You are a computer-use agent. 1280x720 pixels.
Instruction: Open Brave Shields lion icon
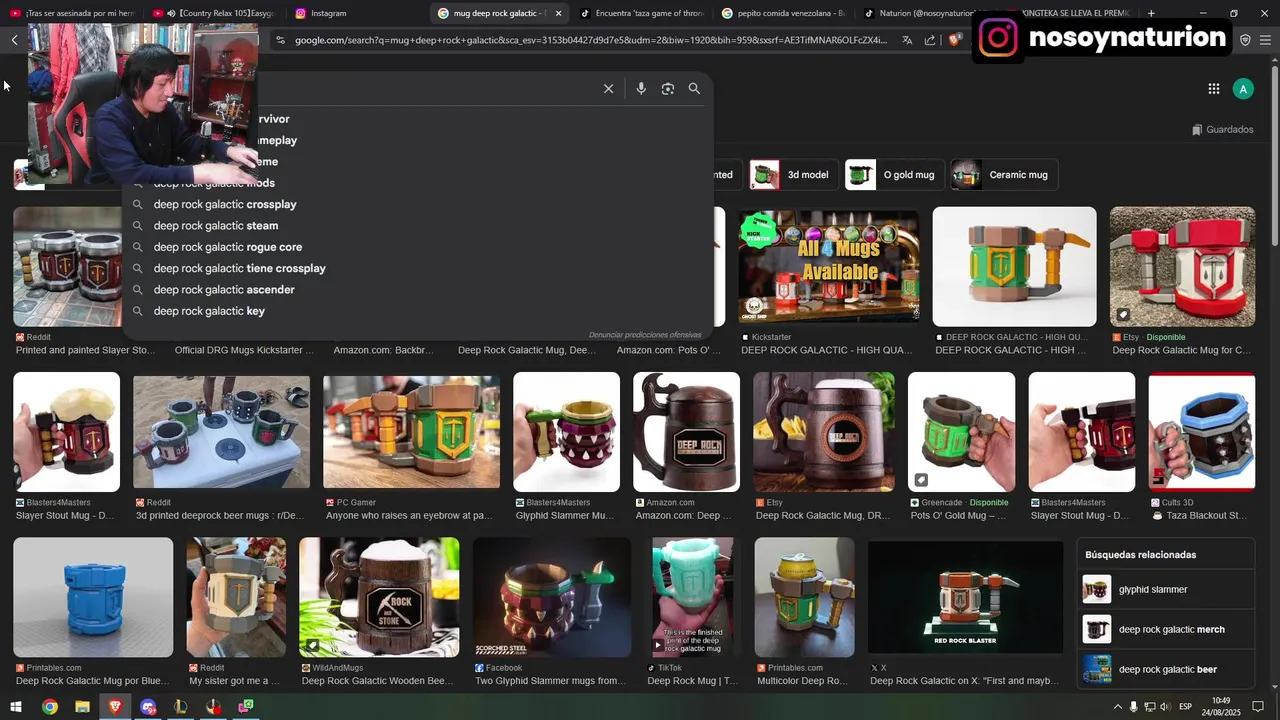[954, 40]
